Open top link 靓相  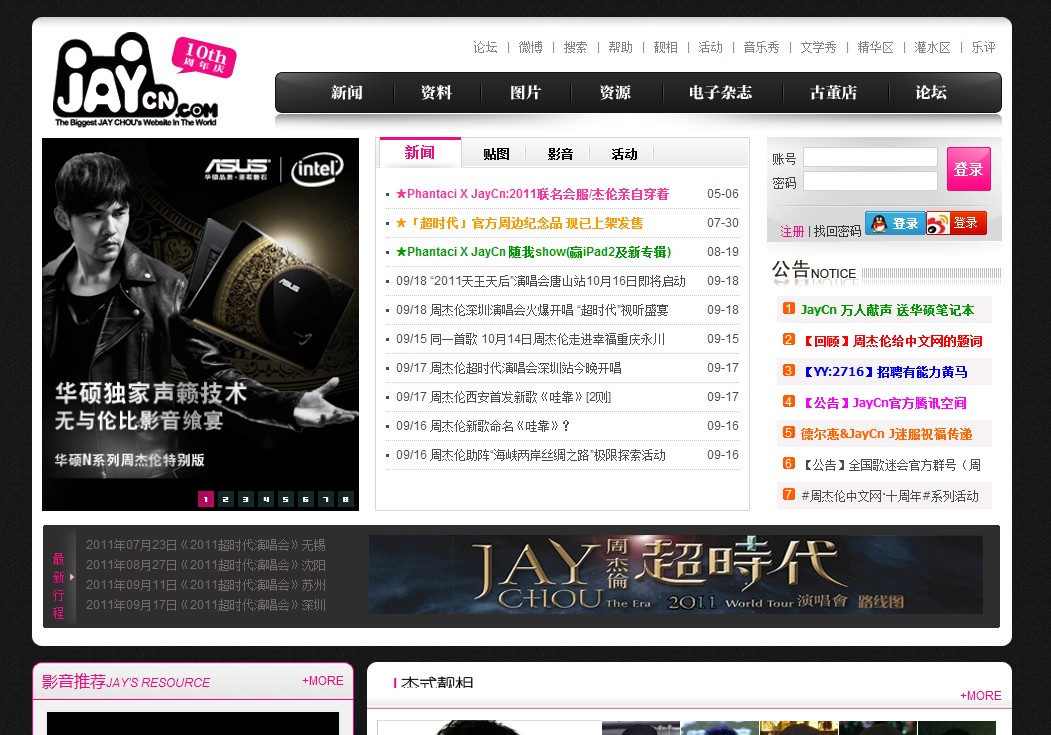[x=666, y=47]
